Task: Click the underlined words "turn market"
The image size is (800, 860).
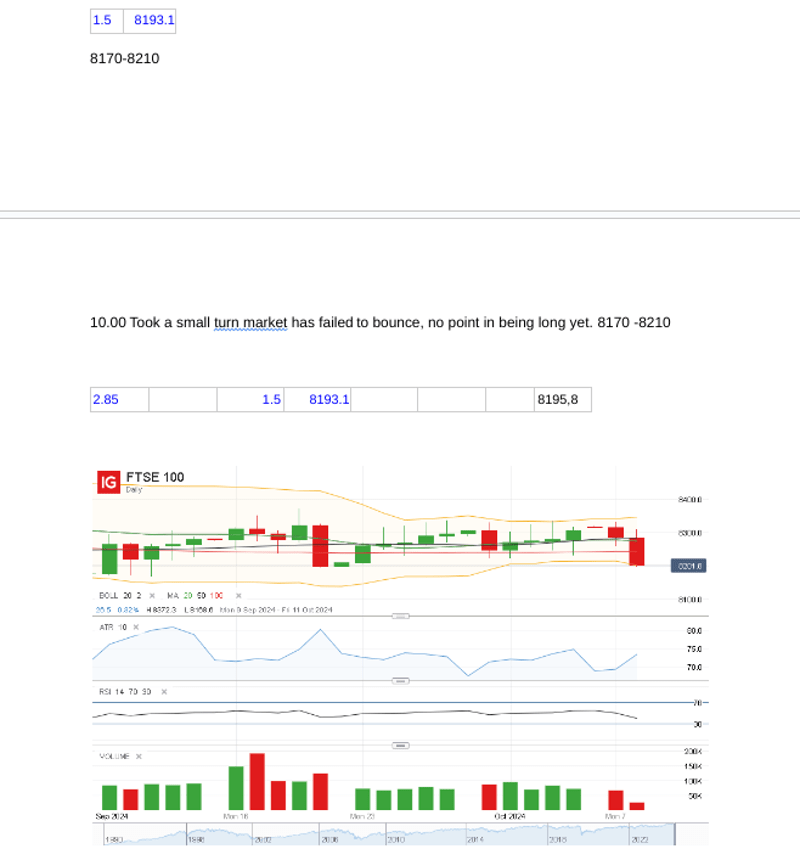Action: point(250,323)
